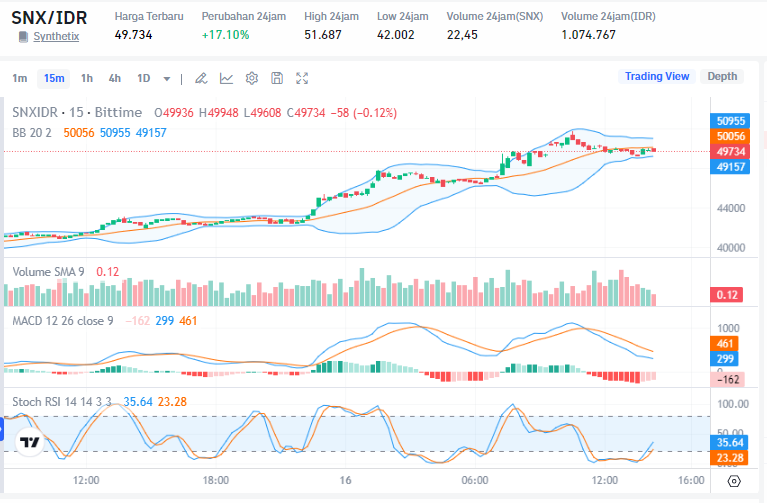Click the save chart floppy icon
The width and height of the screenshot is (767, 503).
pos(277,78)
